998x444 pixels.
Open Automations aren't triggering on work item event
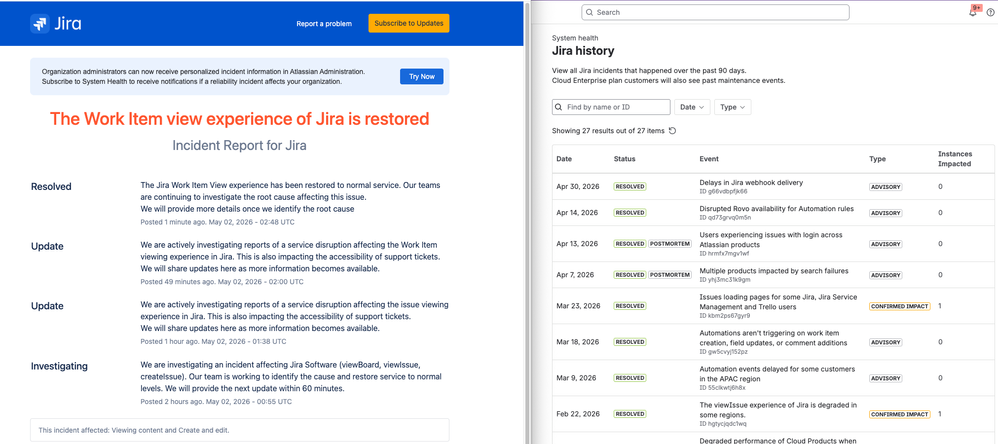(x=774, y=338)
